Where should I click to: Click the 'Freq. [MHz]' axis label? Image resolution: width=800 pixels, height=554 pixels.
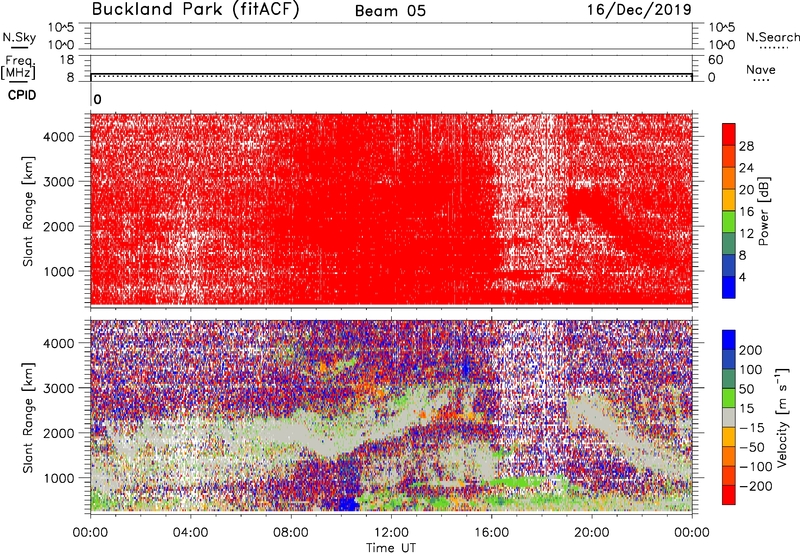tap(18, 67)
